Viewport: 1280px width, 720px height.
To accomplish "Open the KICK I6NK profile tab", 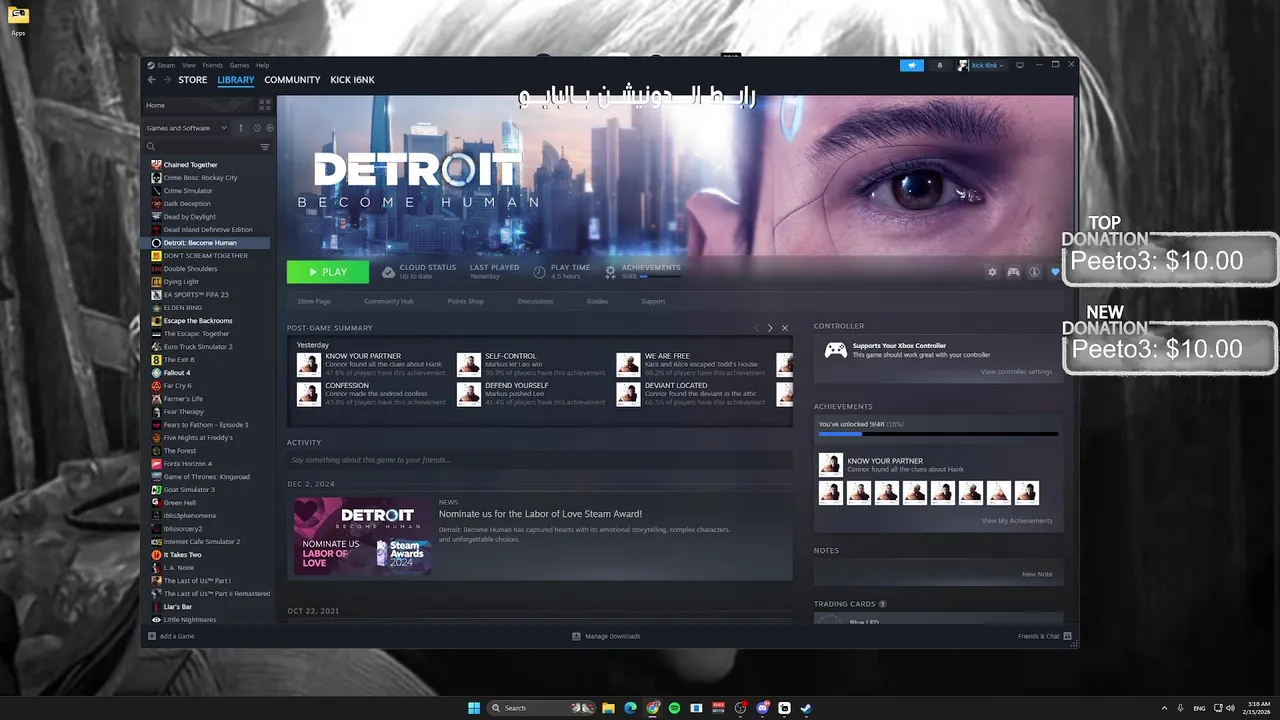I will coord(352,80).
